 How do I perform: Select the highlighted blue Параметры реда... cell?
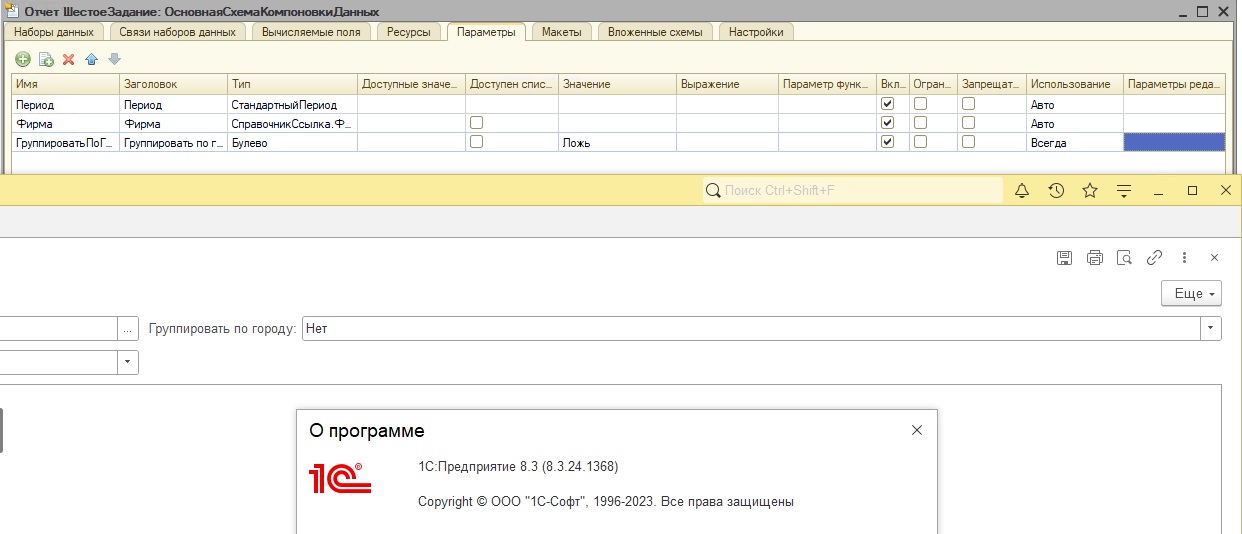coord(1174,142)
